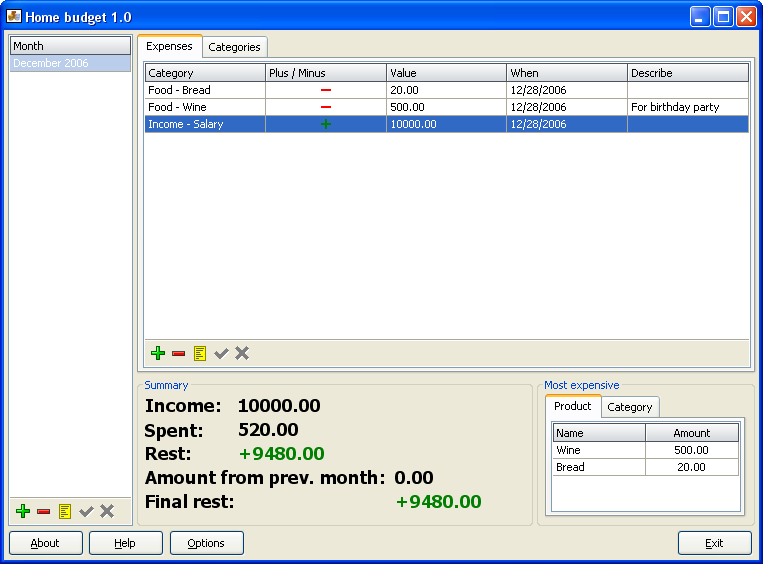763x564 pixels.
Task: Cancel expense edit with gray X icon
Action: click(x=242, y=353)
